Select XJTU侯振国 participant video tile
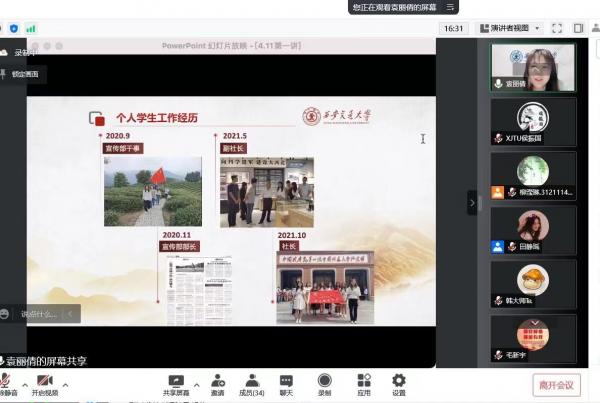The width and height of the screenshot is (600, 403). coord(532,122)
